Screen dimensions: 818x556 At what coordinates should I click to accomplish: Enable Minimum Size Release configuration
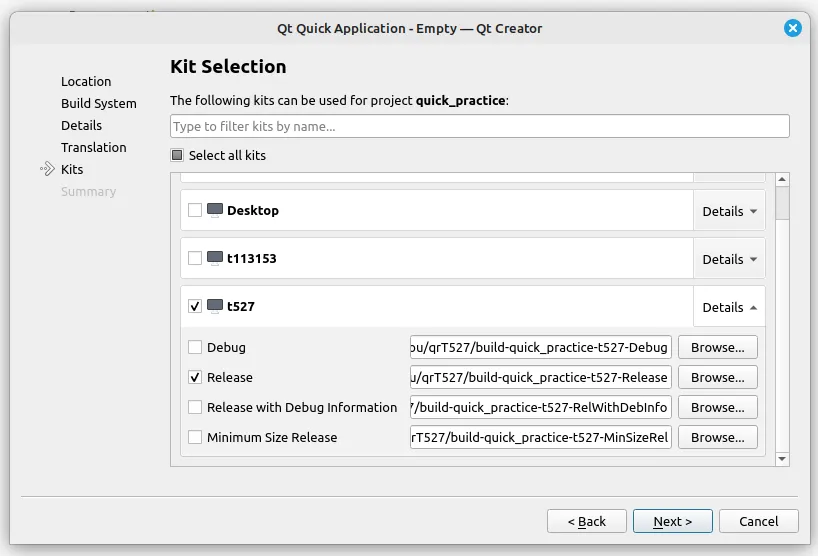pos(195,437)
